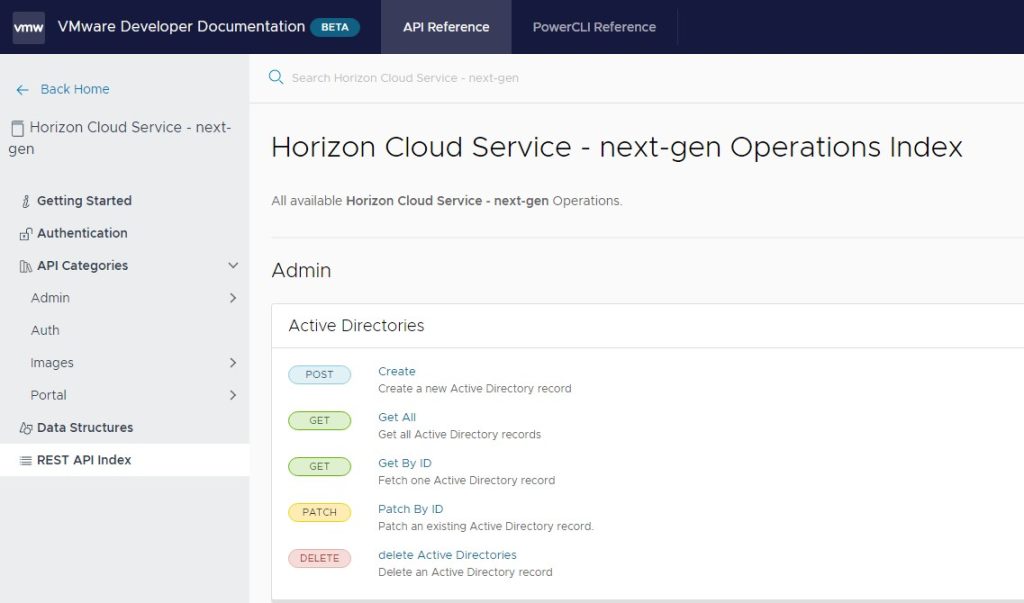The image size is (1024, 603).
Task: Open the Create Active Directory operation link
Action: pyautogui.click(x=397, y=371)
